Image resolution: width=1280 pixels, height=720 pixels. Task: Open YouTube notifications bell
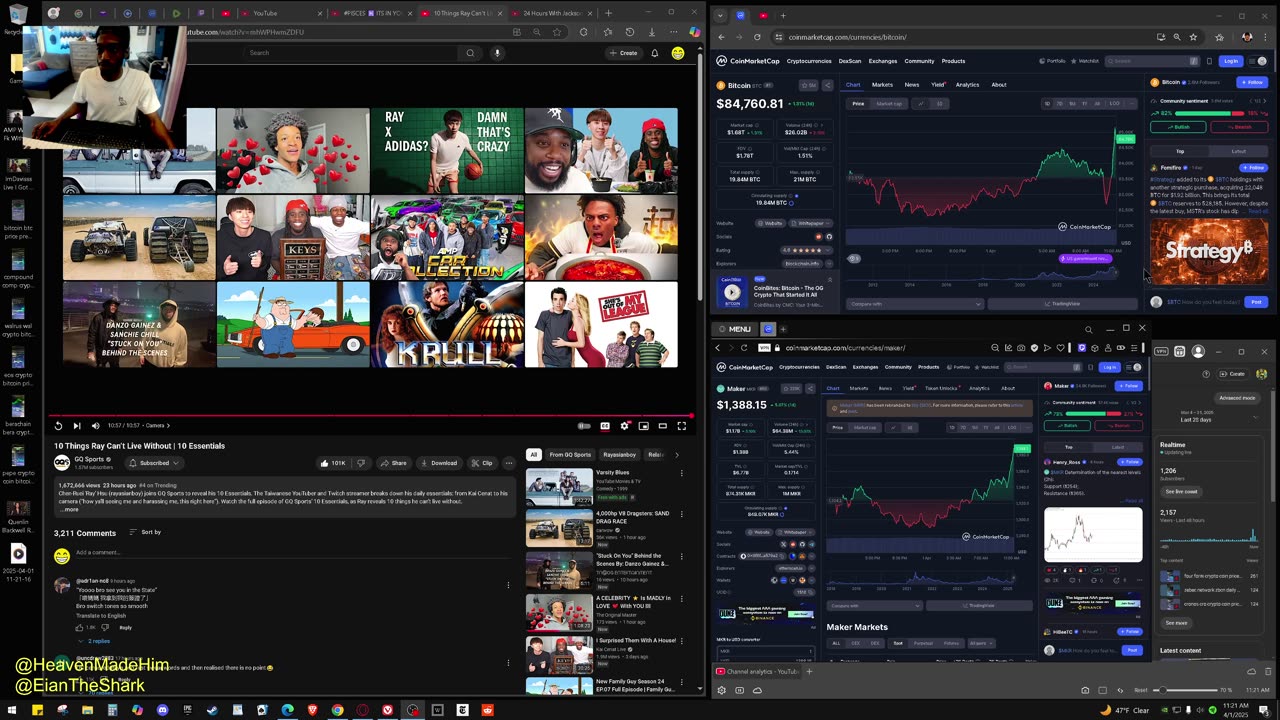[x=655, y=53]
